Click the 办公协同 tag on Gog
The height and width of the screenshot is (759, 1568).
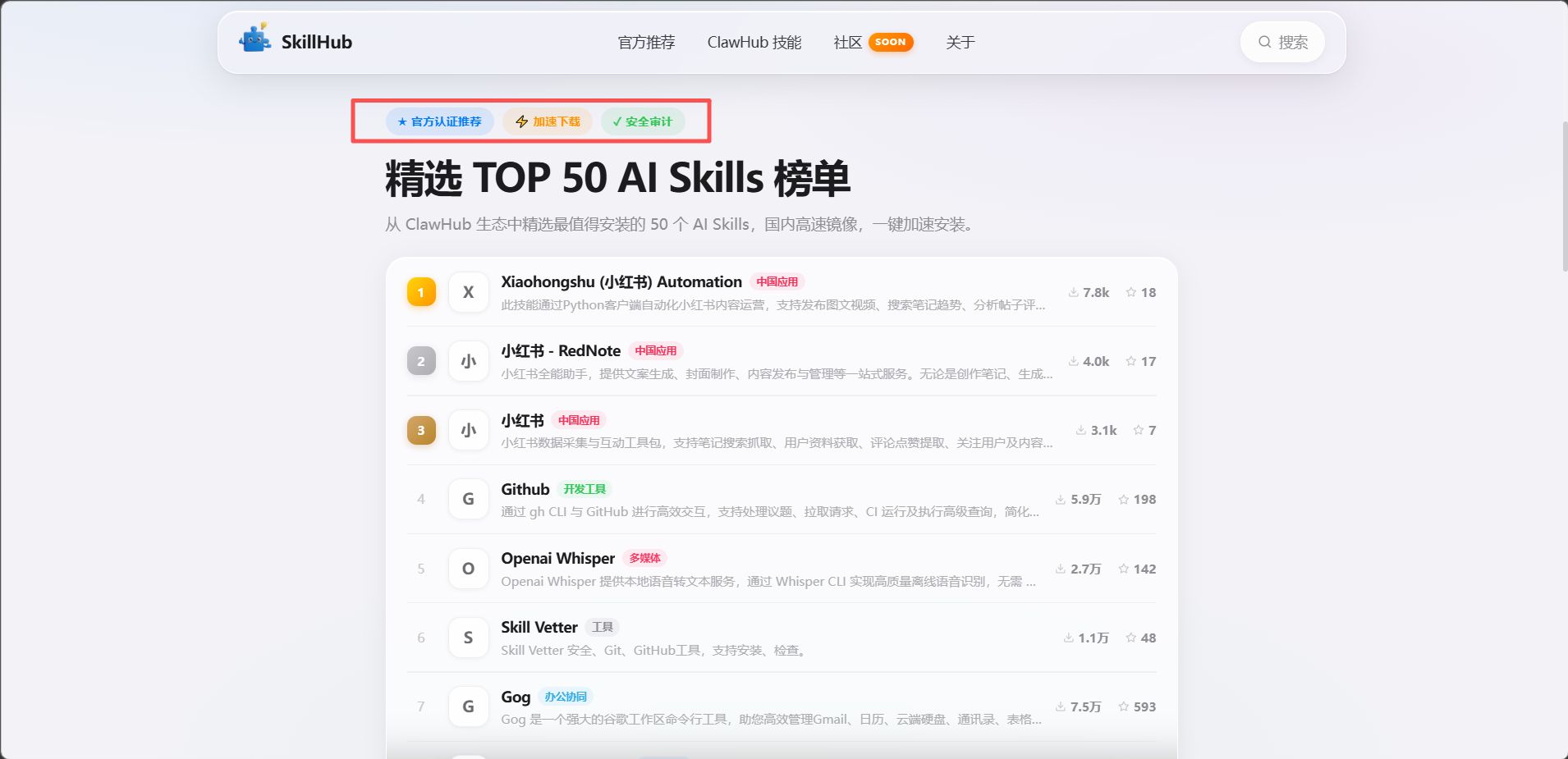pos(566,697)
